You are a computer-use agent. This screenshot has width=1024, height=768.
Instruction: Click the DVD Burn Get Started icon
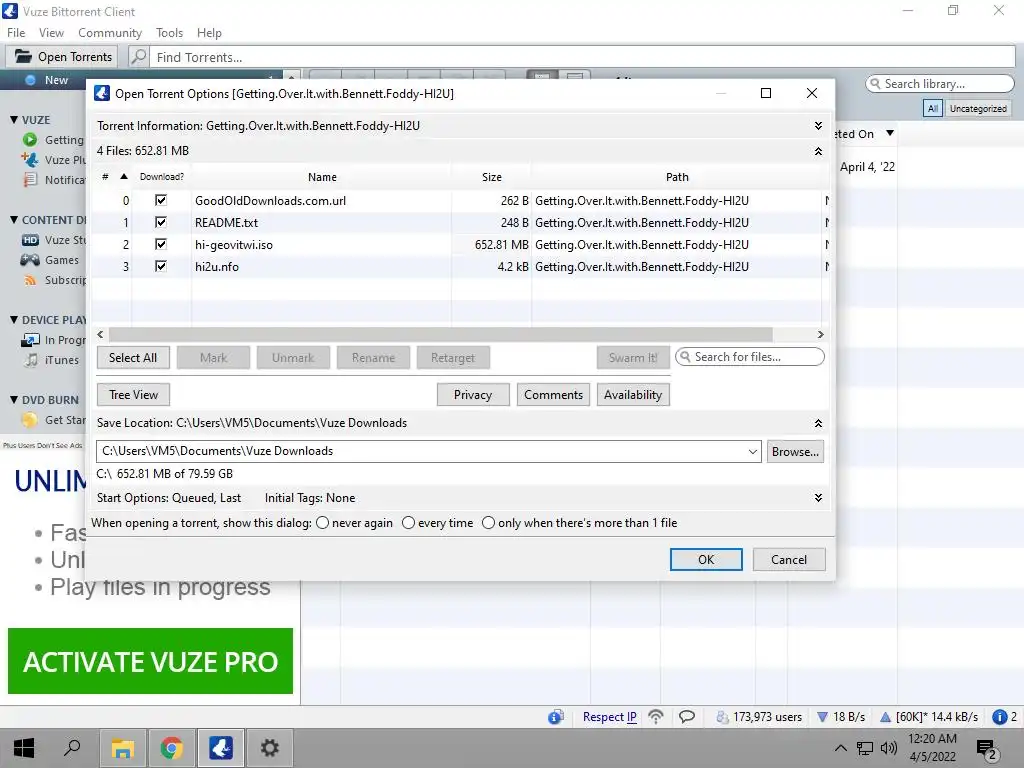[30, 420]
